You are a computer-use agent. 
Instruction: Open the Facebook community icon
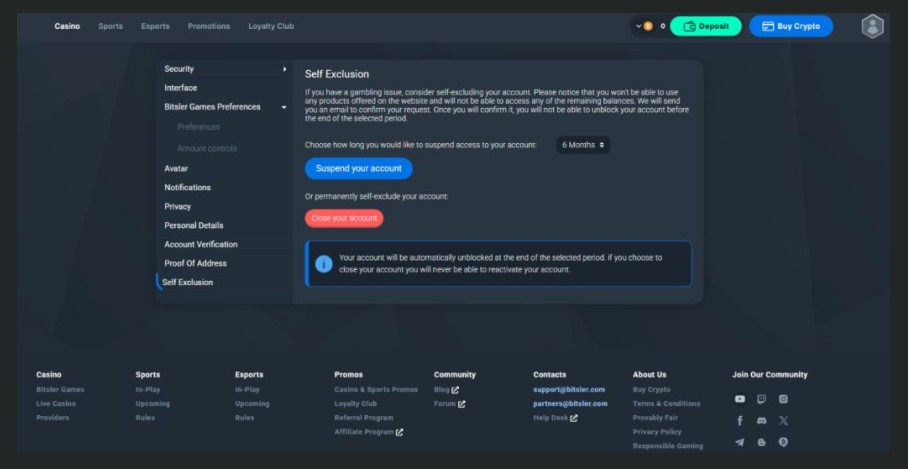pos(740,421)
